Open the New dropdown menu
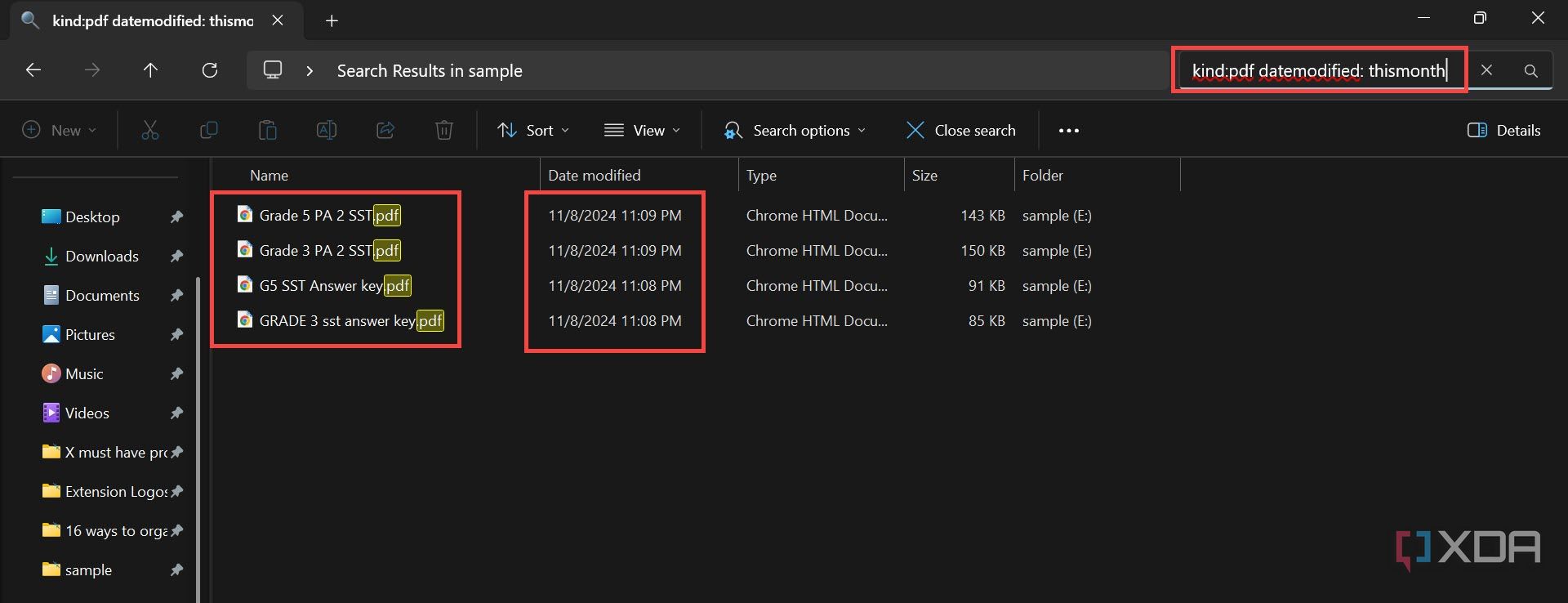1568x603 pixels. [x=60, y=130]
